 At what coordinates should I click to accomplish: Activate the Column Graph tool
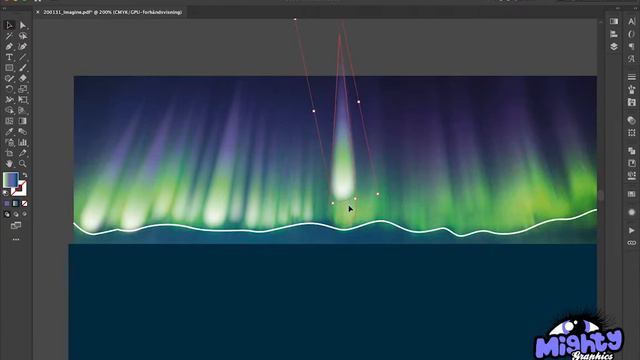(23, 142)
